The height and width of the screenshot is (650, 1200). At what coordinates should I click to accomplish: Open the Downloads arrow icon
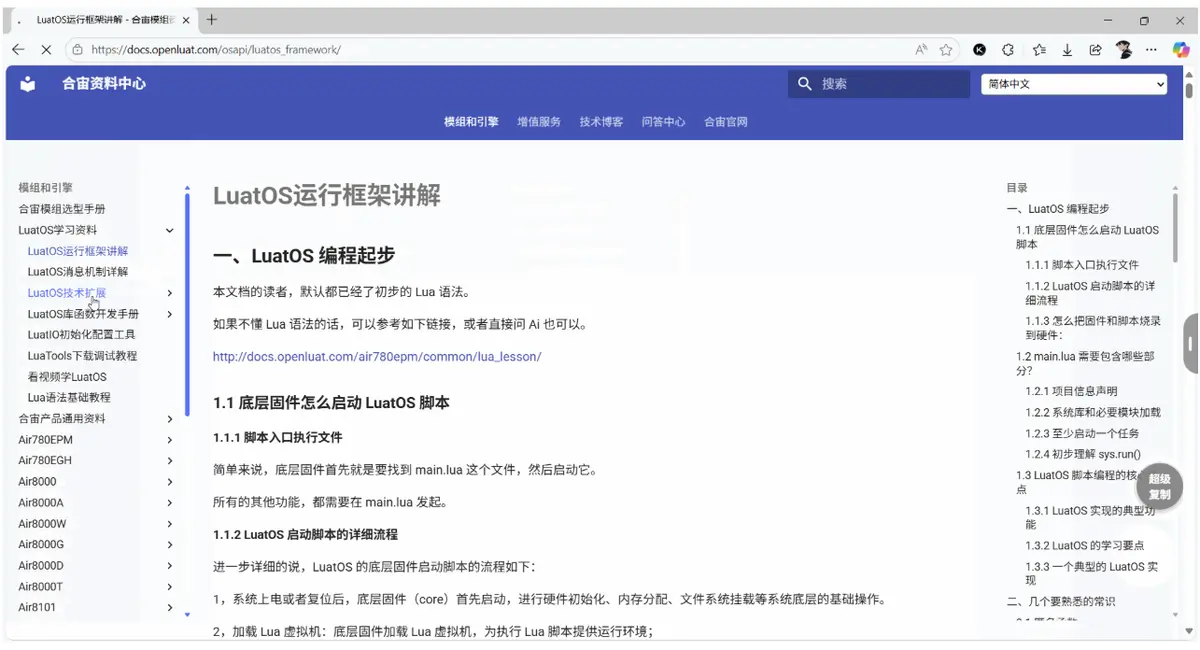pyautogui.click(x=1067, y=49)
